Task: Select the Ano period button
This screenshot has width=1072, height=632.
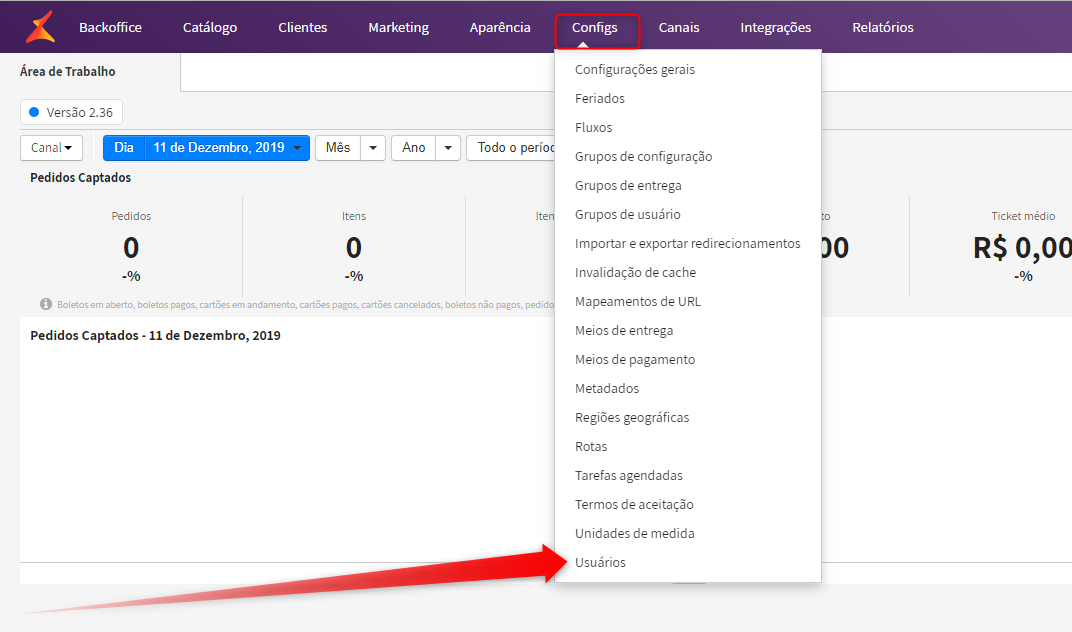Action: tap(414, 148)
